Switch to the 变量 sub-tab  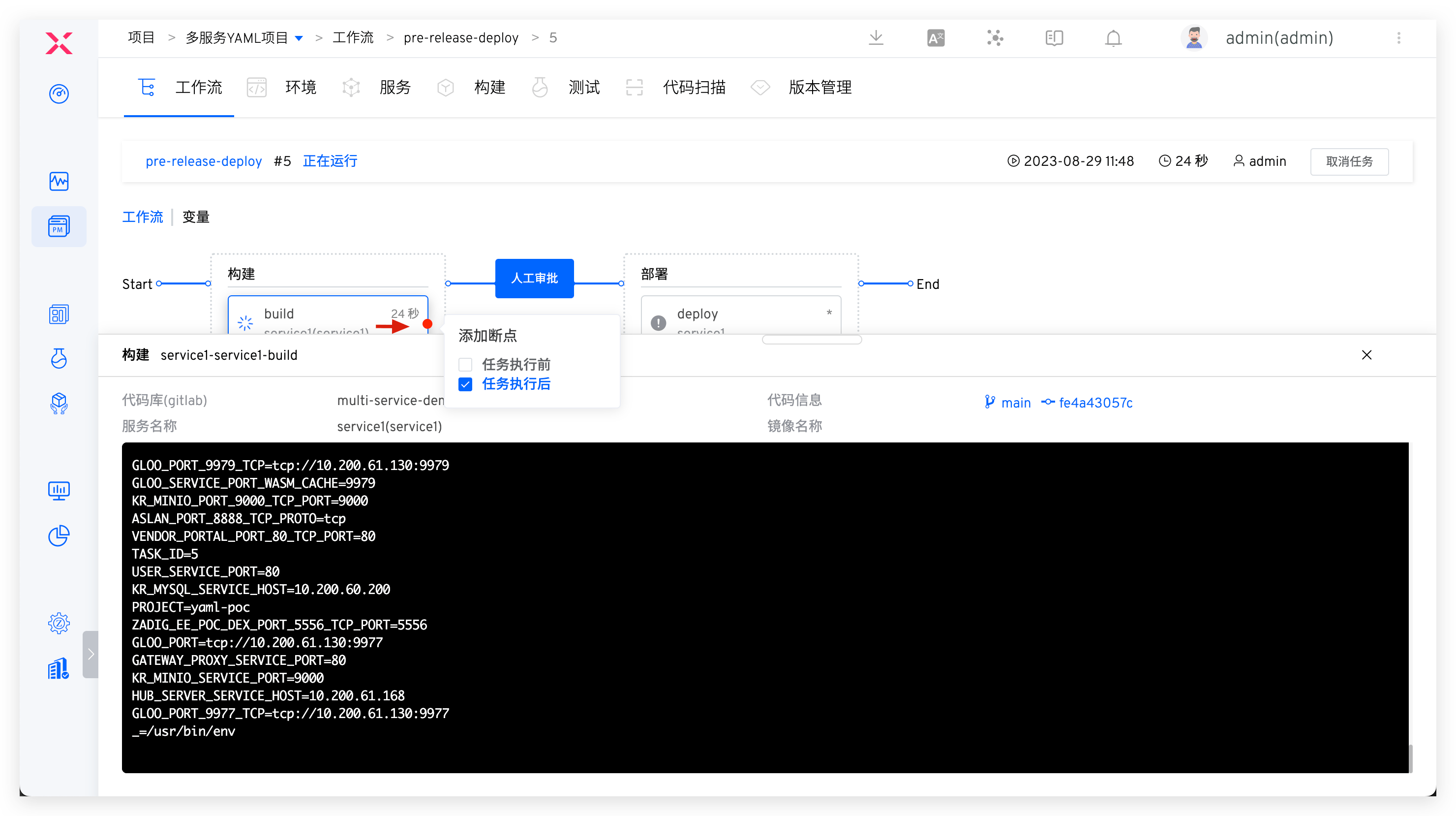tap(196, 217)
